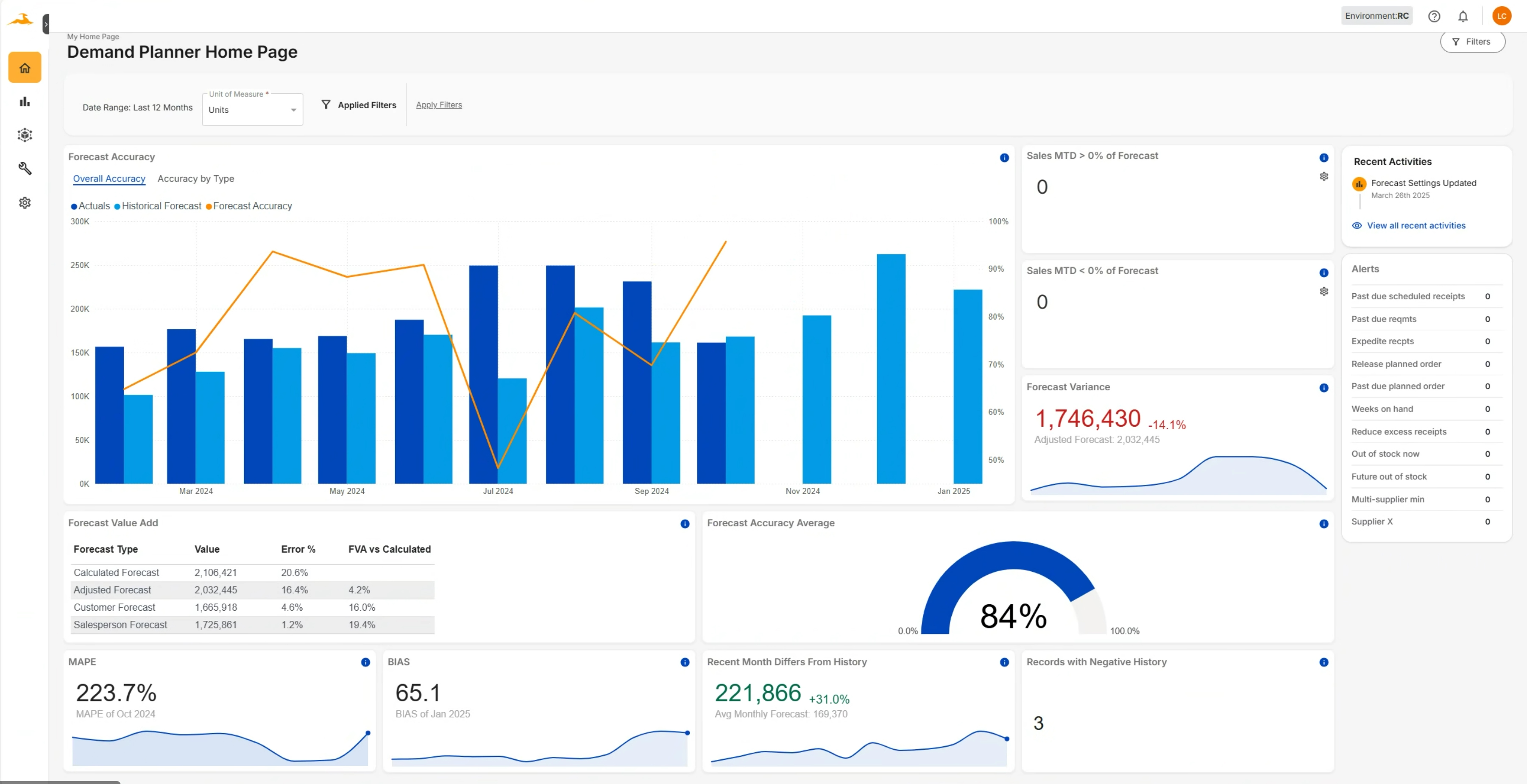1527x784 pixels.
Task: Click the notification bell icon
Action: click(x=1463, y=16)
